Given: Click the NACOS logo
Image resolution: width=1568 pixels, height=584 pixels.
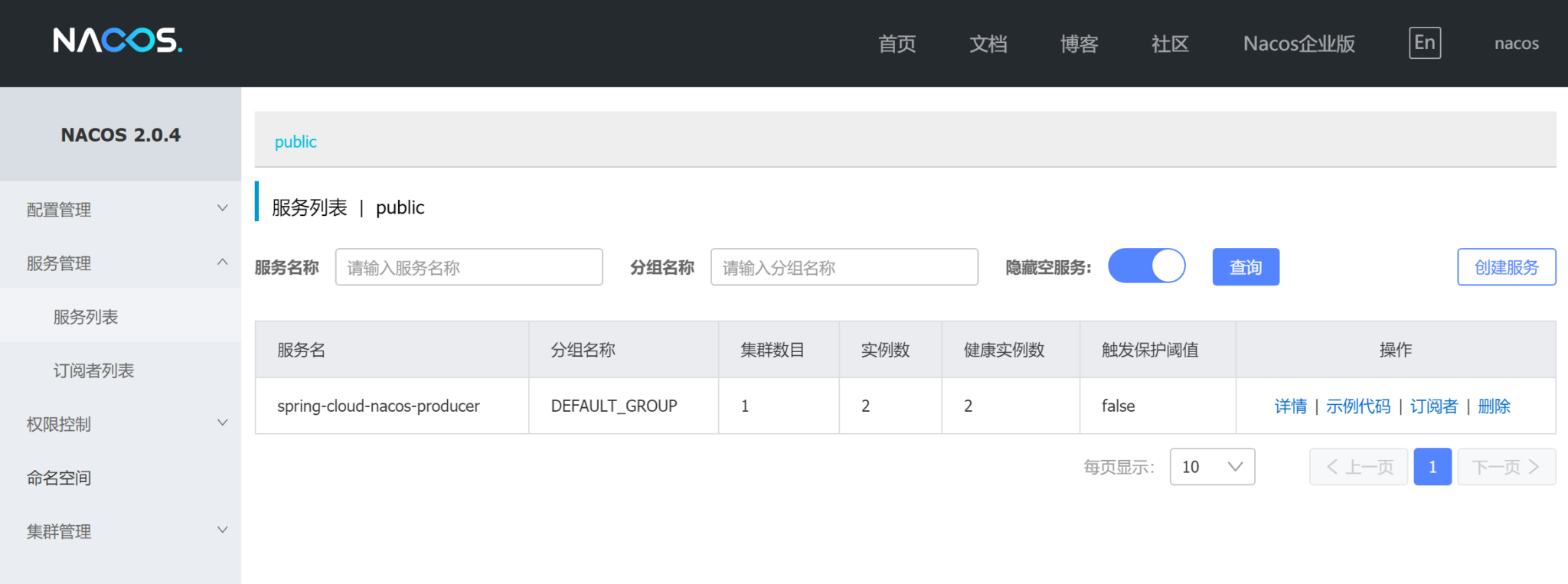Looking at the screenshot, I should click(118, 40).
